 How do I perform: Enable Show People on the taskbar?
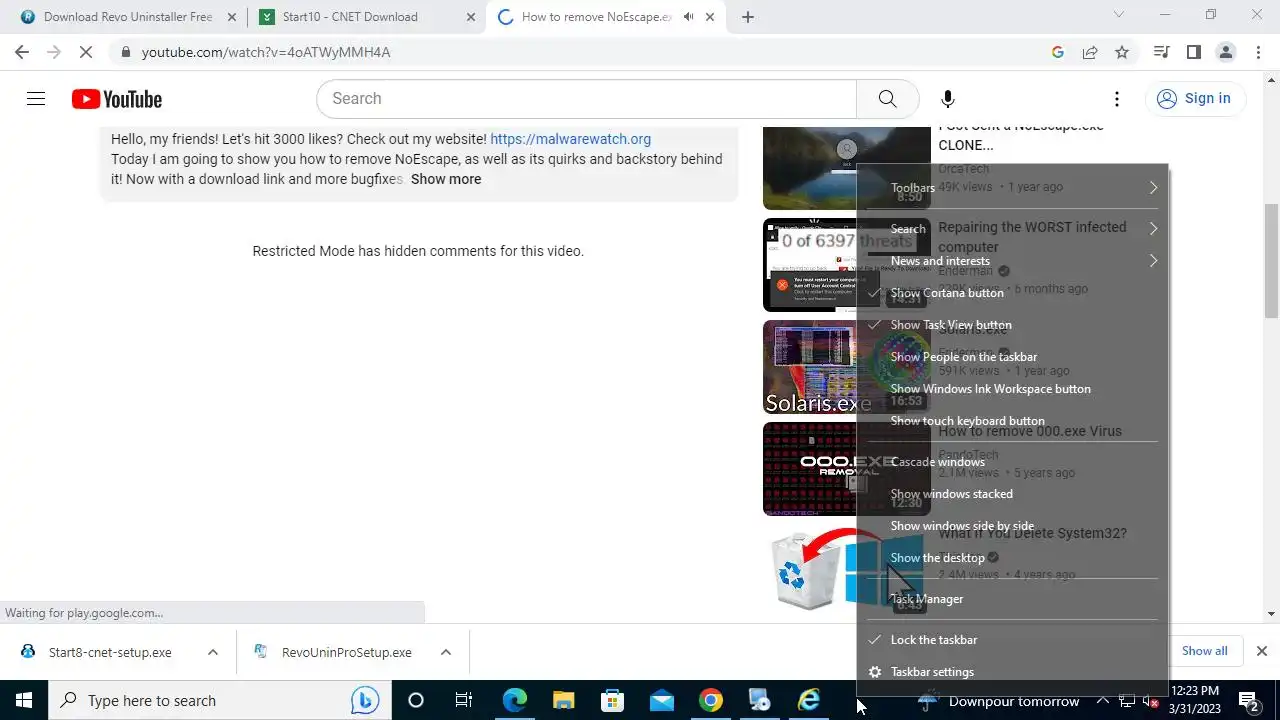[1013, 357]
